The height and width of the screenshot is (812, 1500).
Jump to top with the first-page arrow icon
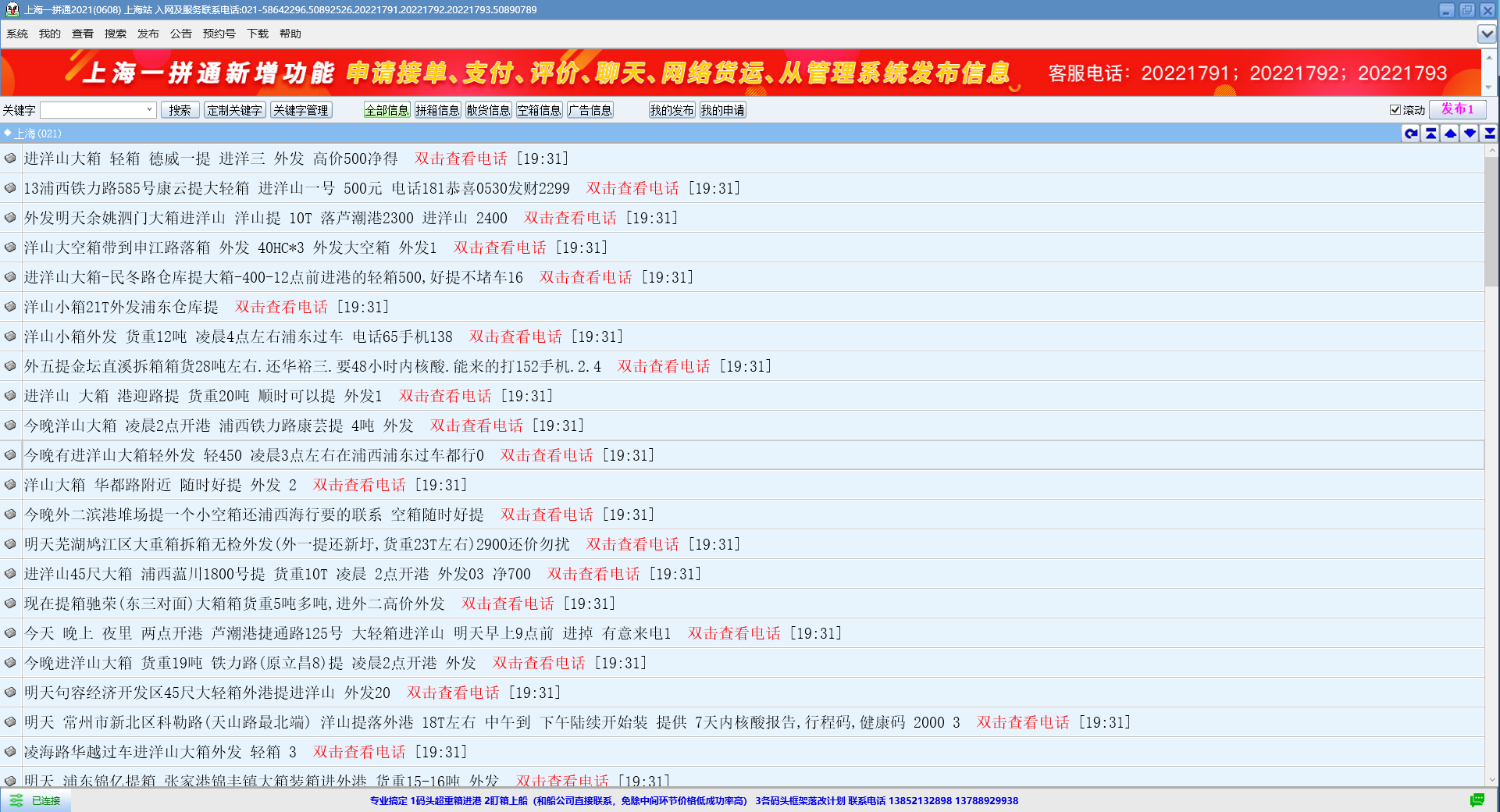[x=1431, y=134]
